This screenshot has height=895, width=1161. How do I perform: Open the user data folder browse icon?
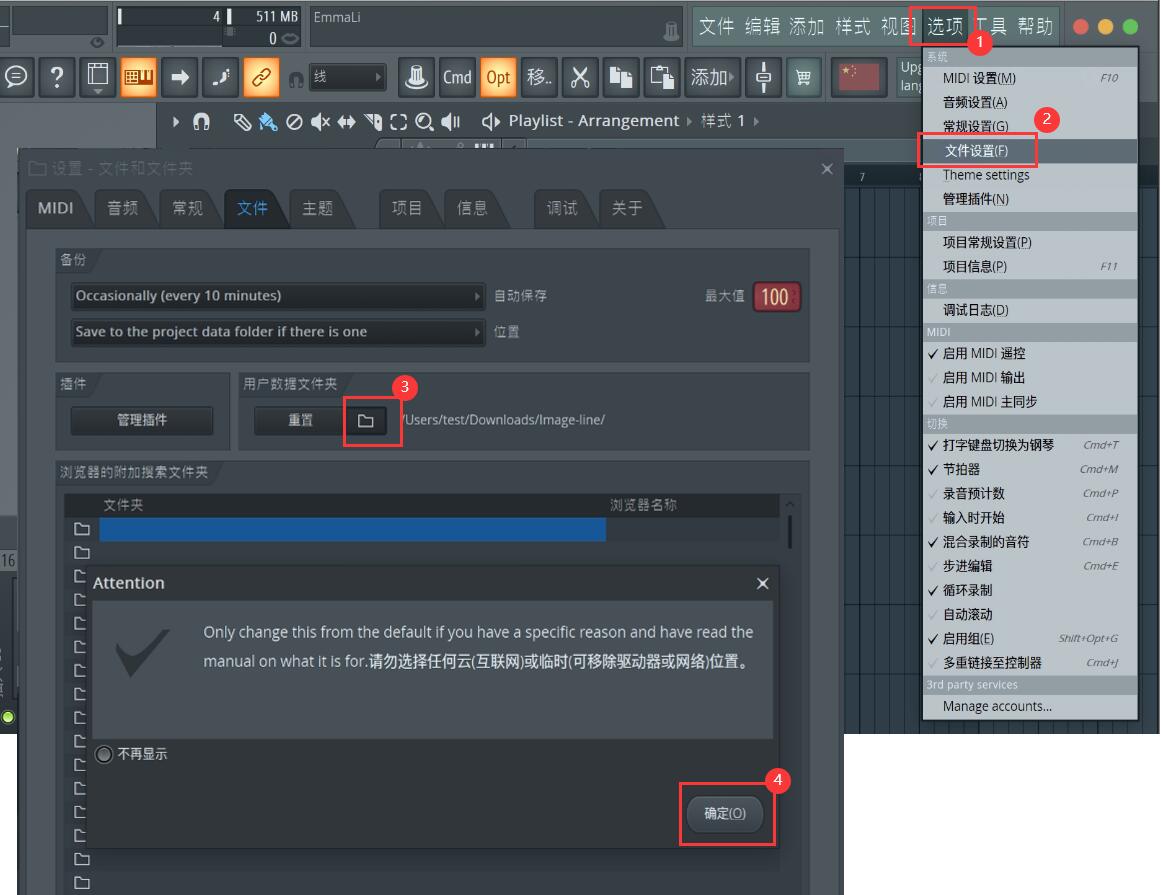coord(366,421)
